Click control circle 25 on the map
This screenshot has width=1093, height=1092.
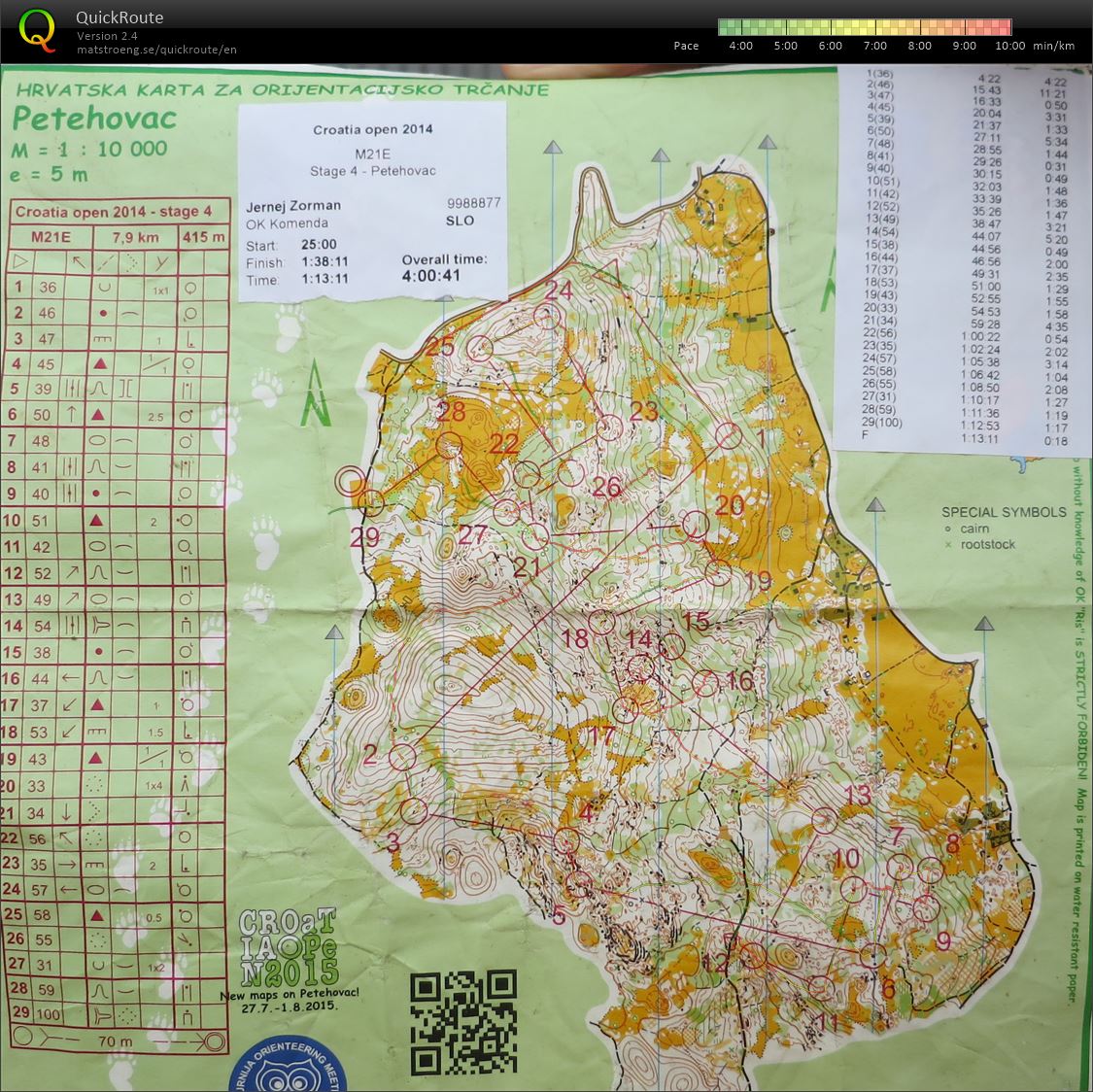[480, 349]
